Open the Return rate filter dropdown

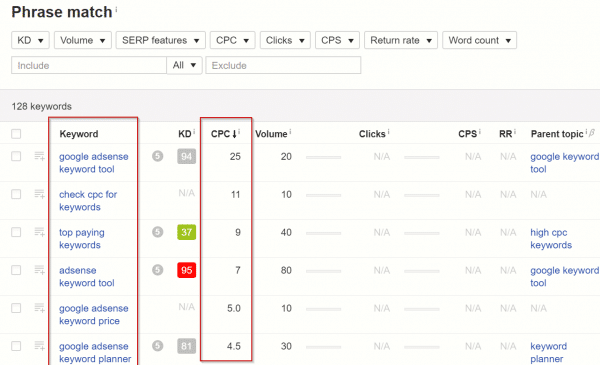[401, 40]
